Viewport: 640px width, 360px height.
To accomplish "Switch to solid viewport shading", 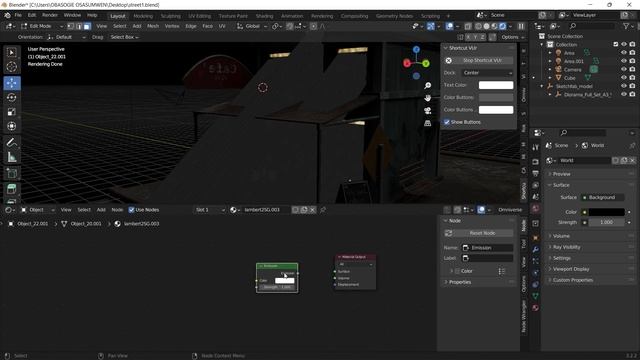I will (486, 26).
